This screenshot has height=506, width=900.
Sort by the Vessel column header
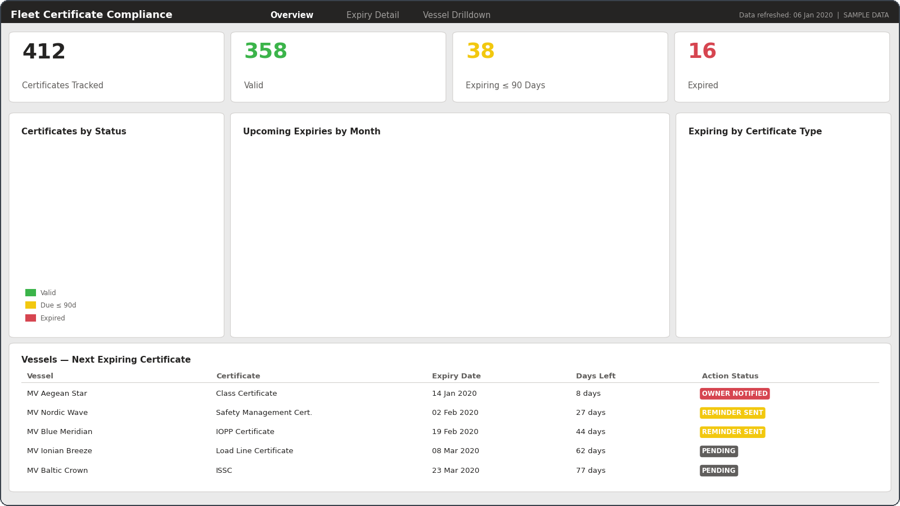(40, 376)
